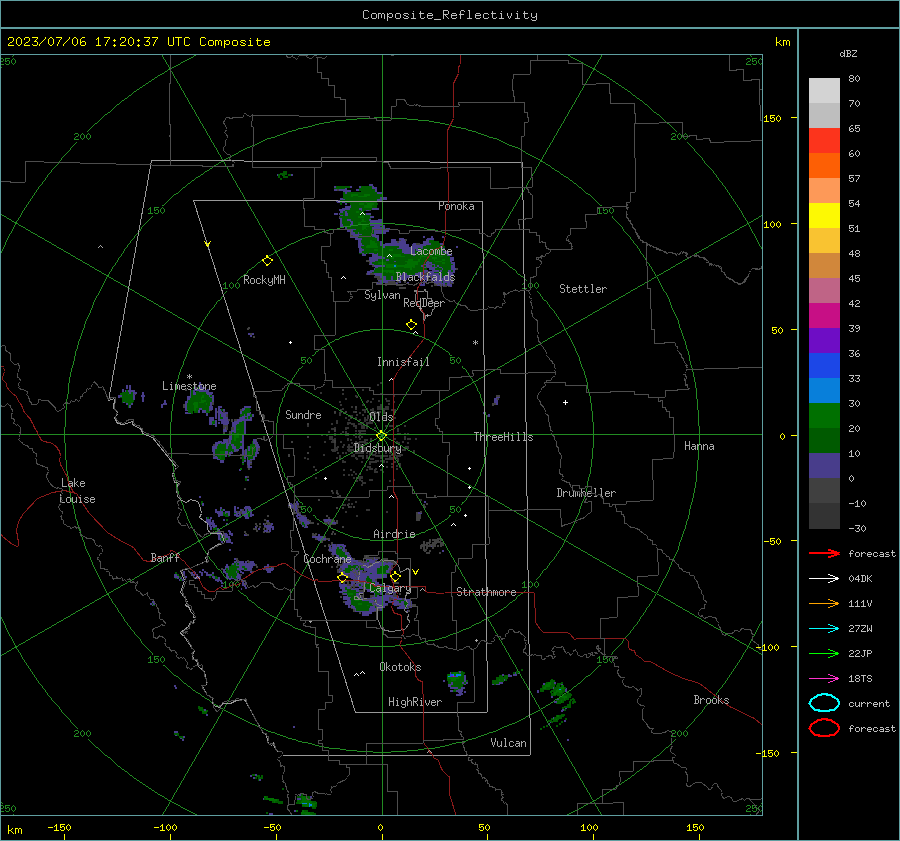The height and width of the screenshot is (841, 900).
Task: Select the red 60-65 dBZ color swatch
Action: point(824,141)
